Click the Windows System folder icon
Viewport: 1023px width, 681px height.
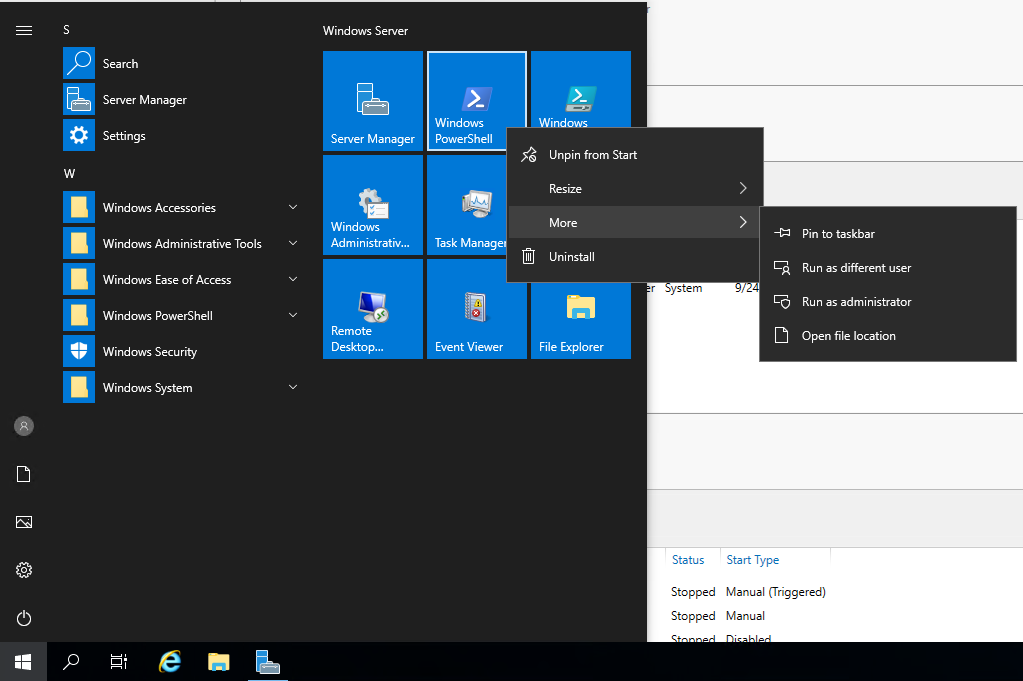[79, 387]
